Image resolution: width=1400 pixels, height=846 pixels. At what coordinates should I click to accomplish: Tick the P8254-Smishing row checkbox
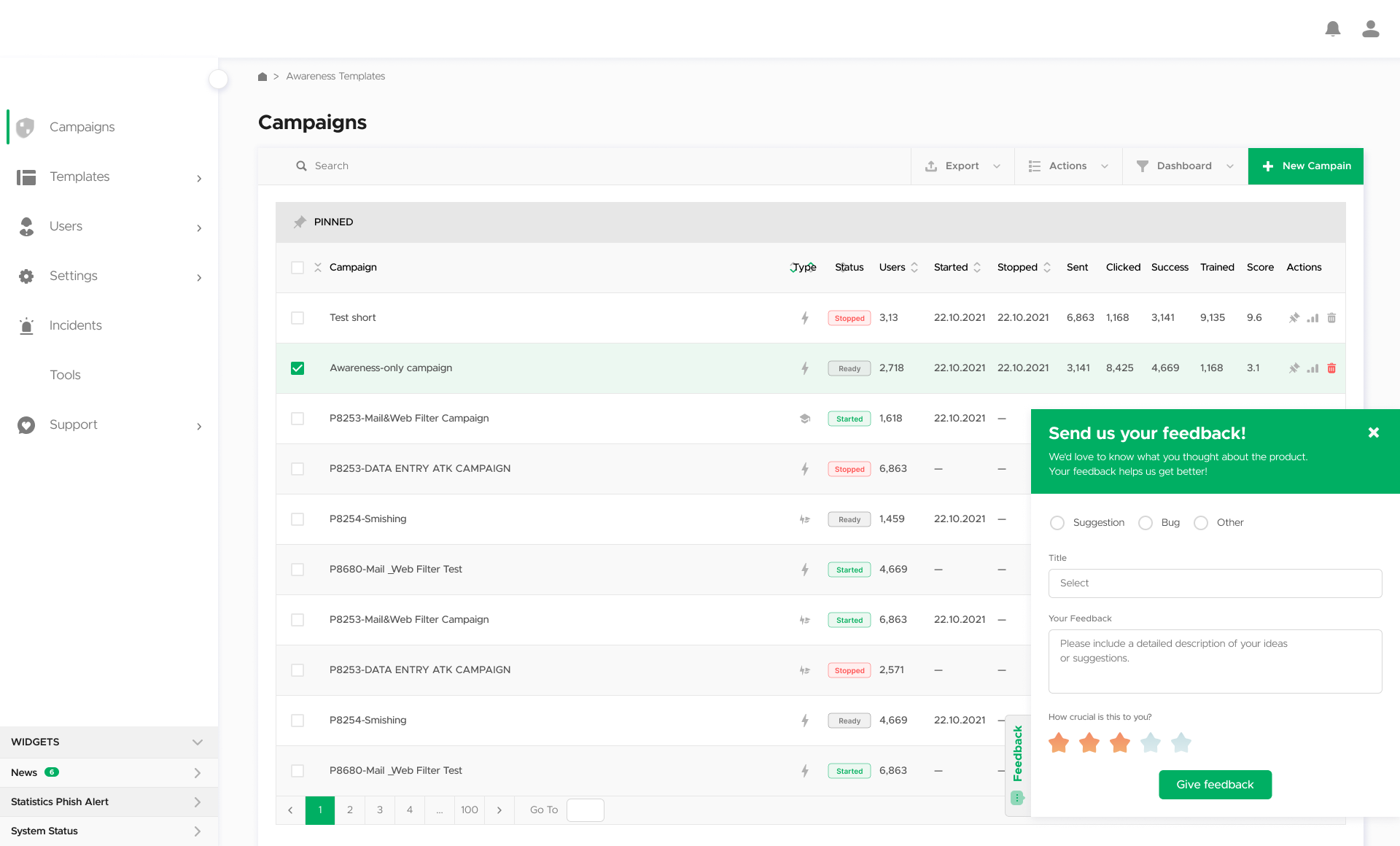coord(297,519)
